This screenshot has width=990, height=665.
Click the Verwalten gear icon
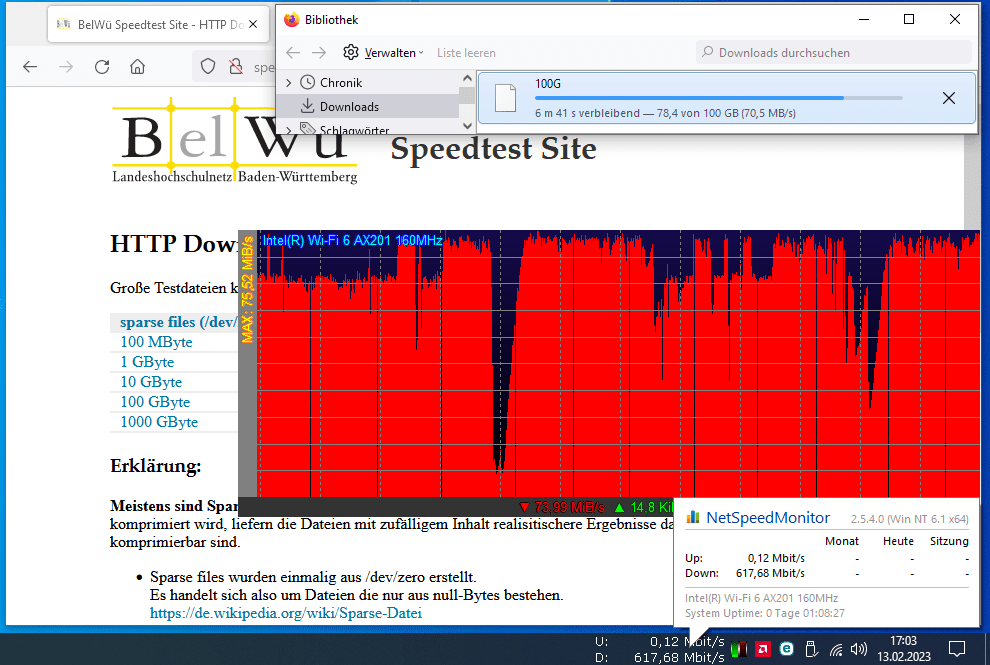(x=351, y=52)
